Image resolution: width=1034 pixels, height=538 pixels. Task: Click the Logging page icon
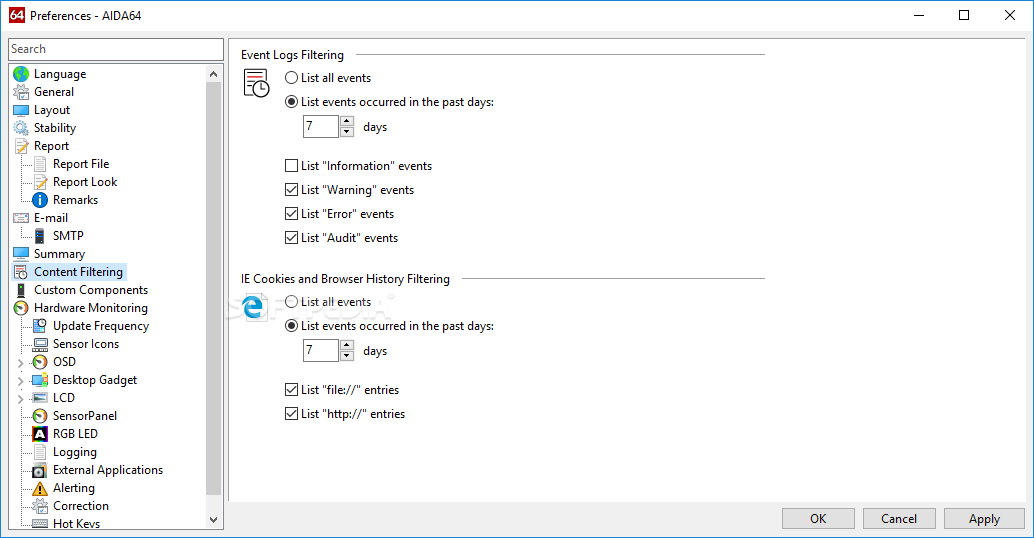[x=40, y=452]
